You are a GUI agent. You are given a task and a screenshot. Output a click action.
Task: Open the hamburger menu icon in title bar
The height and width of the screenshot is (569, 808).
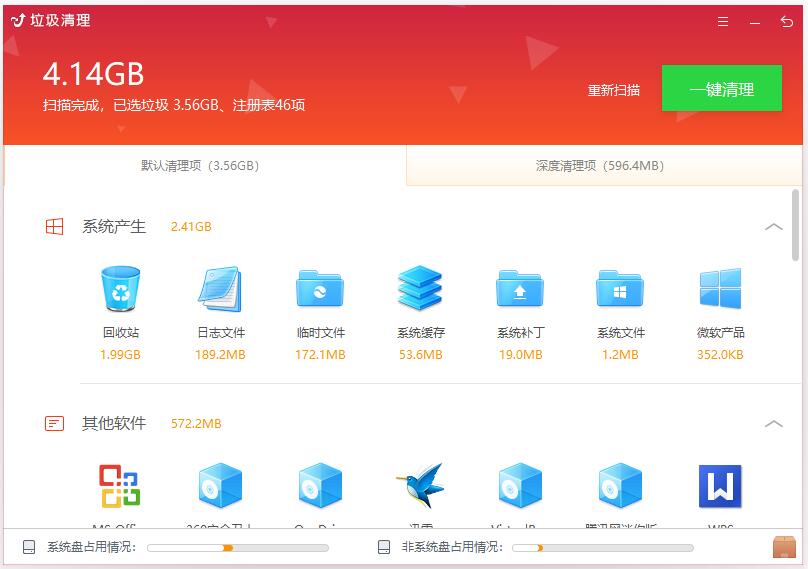pos(723,22)
